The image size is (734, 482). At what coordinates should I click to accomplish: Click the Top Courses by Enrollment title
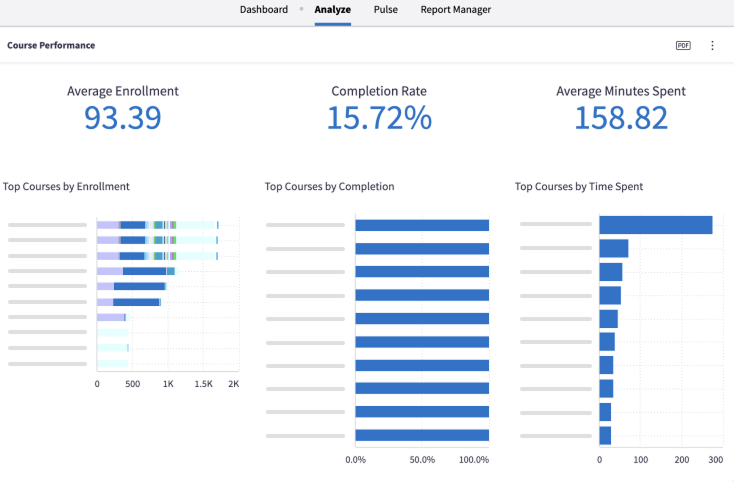pos(66,186)
